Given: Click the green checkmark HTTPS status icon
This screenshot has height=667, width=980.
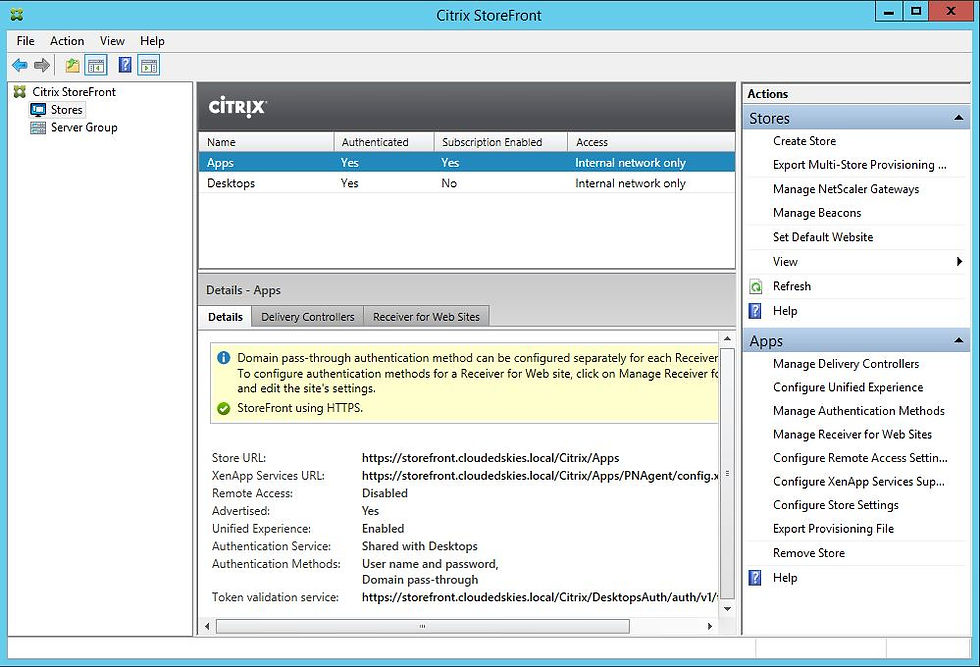Looking at the screenshot, I should coord(223,408).
